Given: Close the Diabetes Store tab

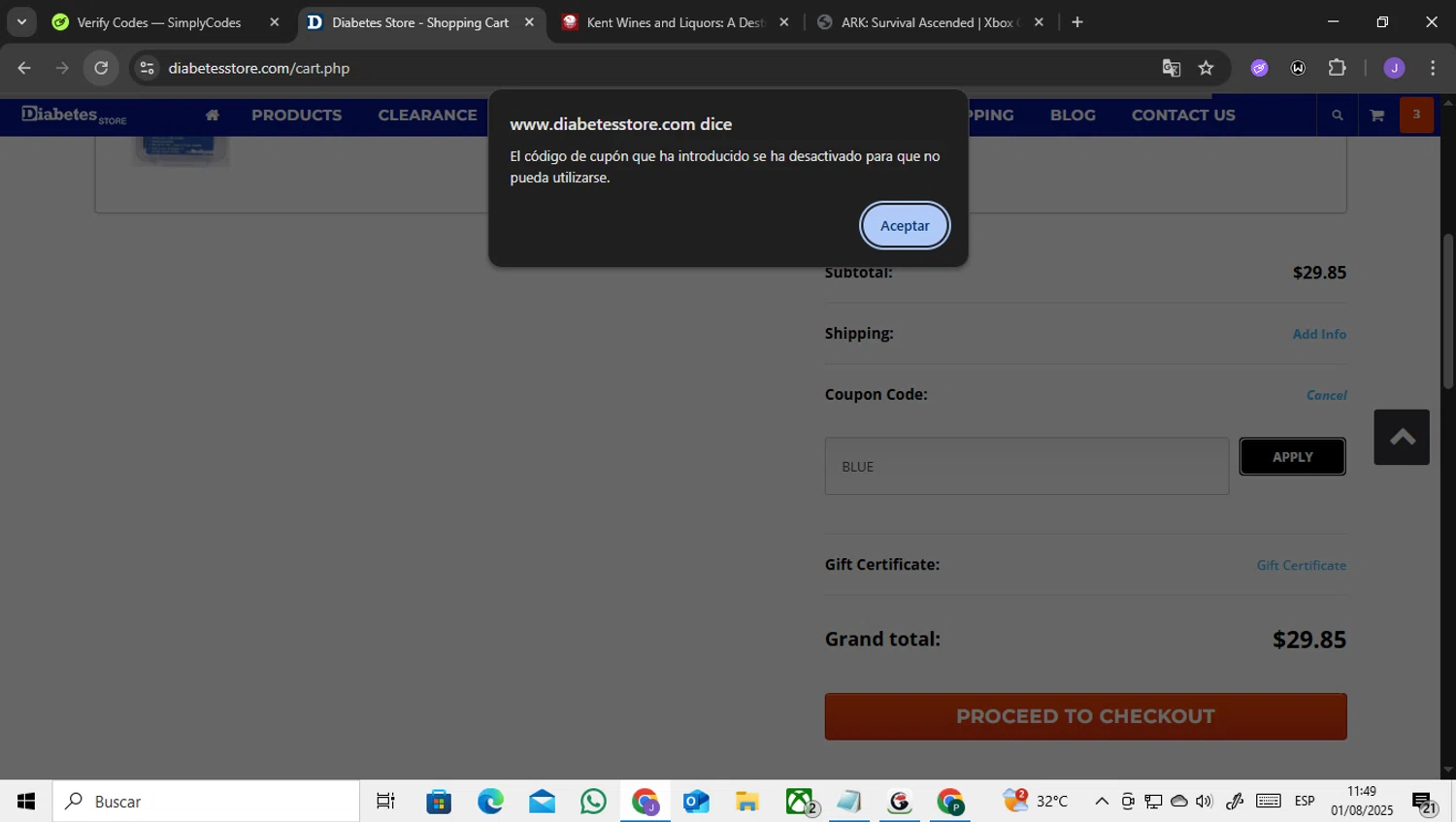Looking at the screenshot, I should pos(529,22).
